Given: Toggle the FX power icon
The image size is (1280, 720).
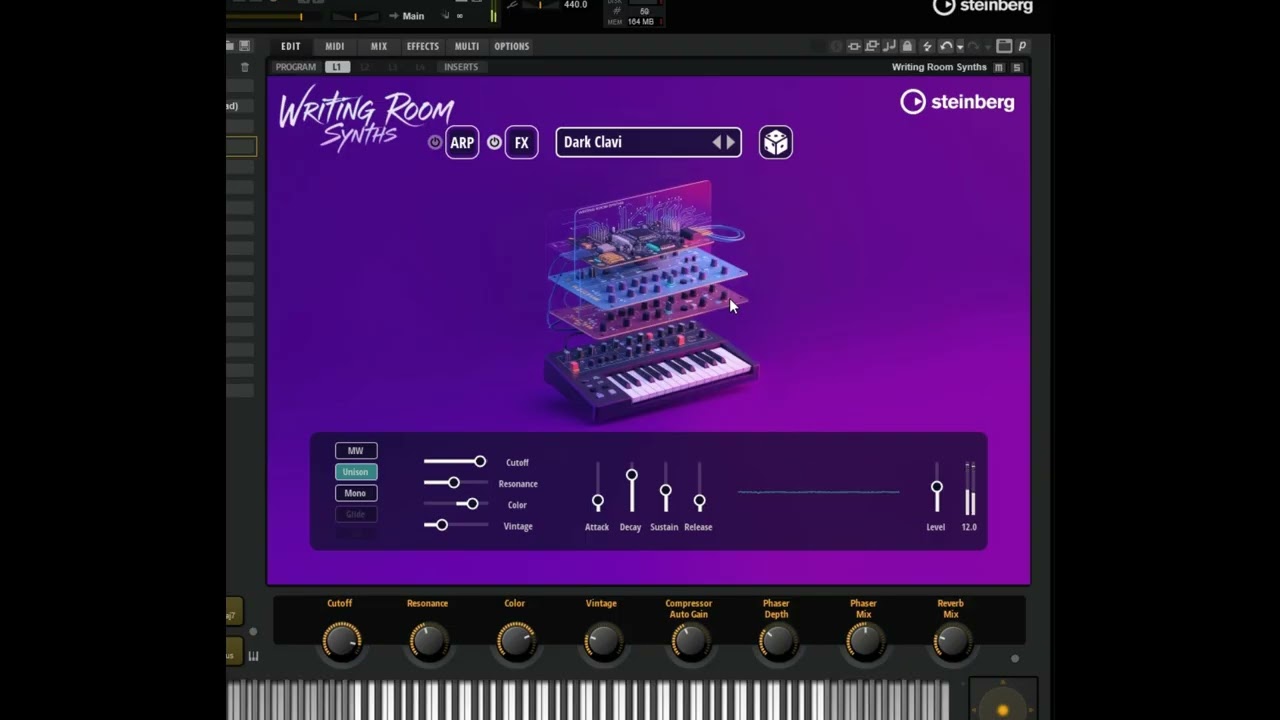Looking at the screenshot, I should [494, 142].
